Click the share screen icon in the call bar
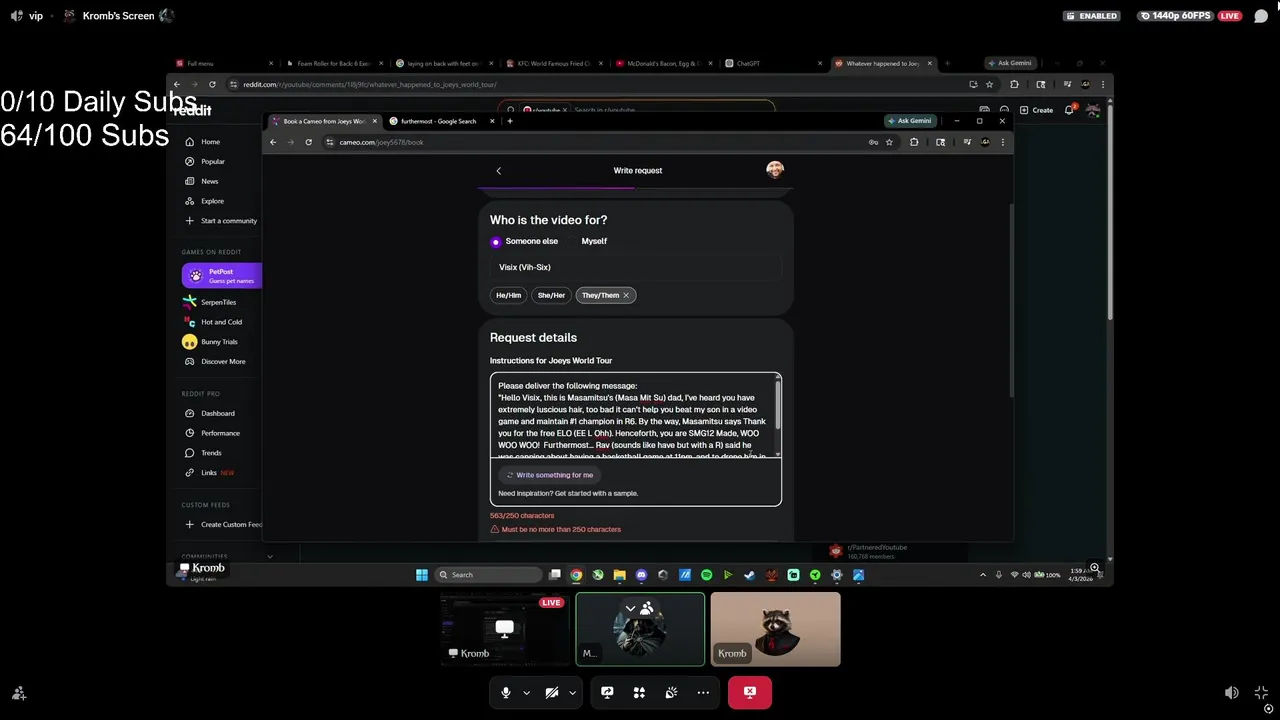Viewport: 1280px width, 720px height. pos(607,692)
